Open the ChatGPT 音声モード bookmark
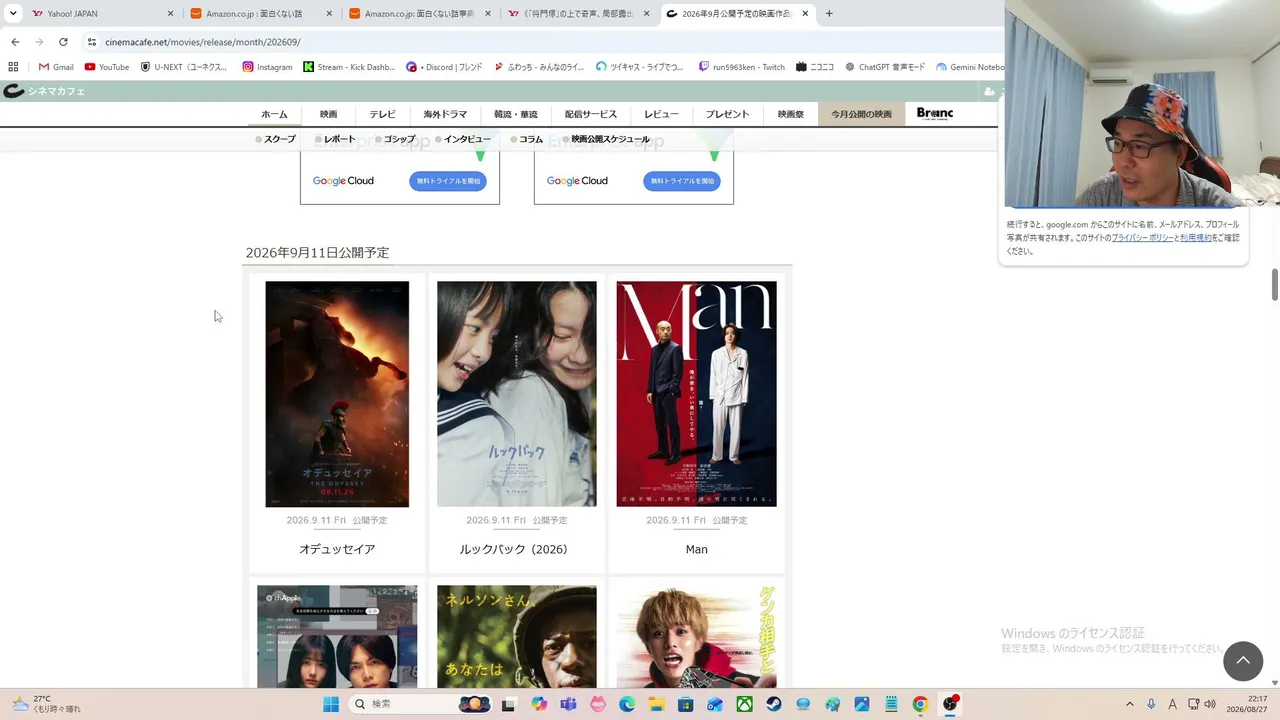This screenshot has width=1280, height=720. pos(885,67)
